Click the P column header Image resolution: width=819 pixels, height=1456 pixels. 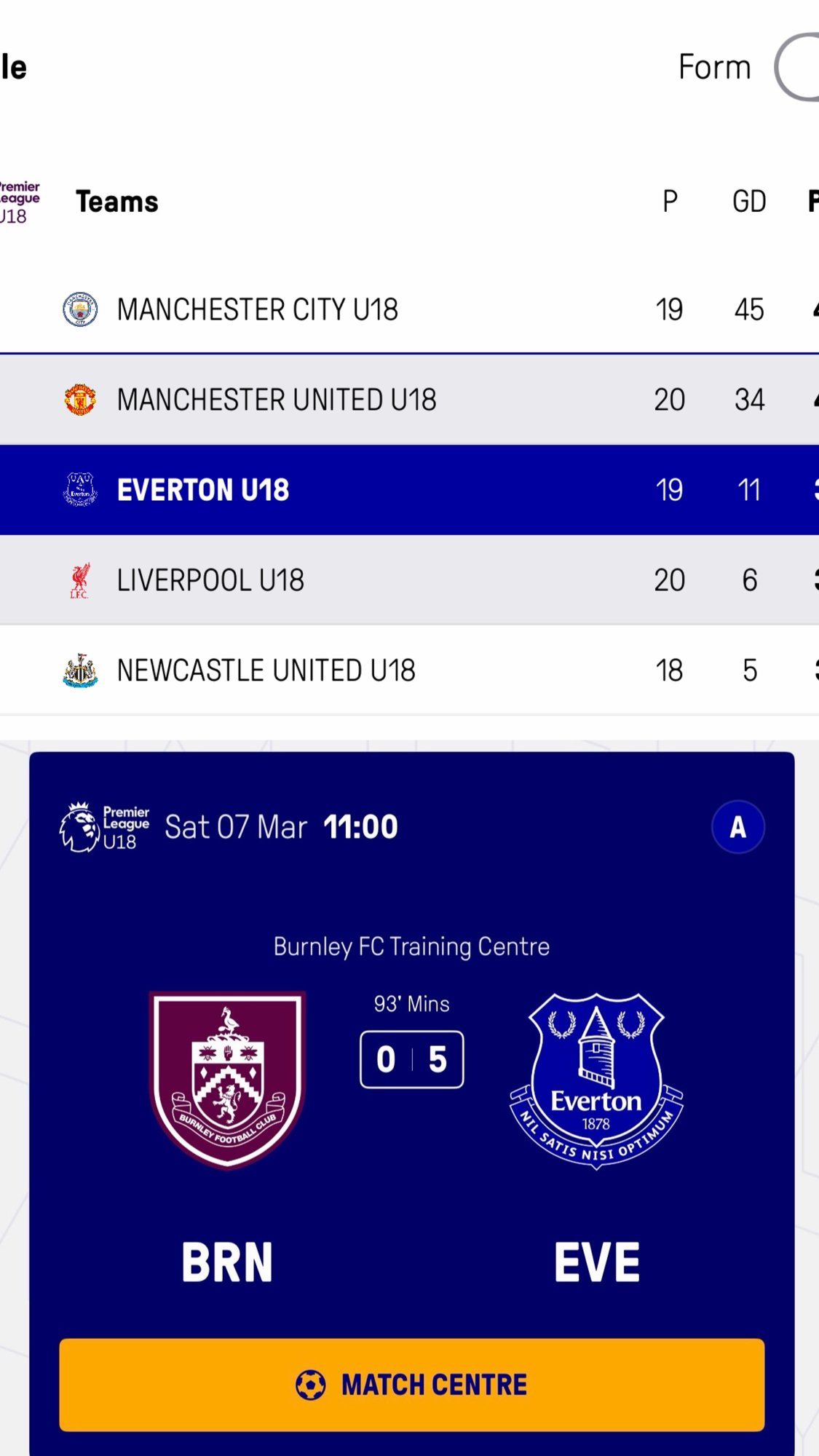[x=670, y=202]
